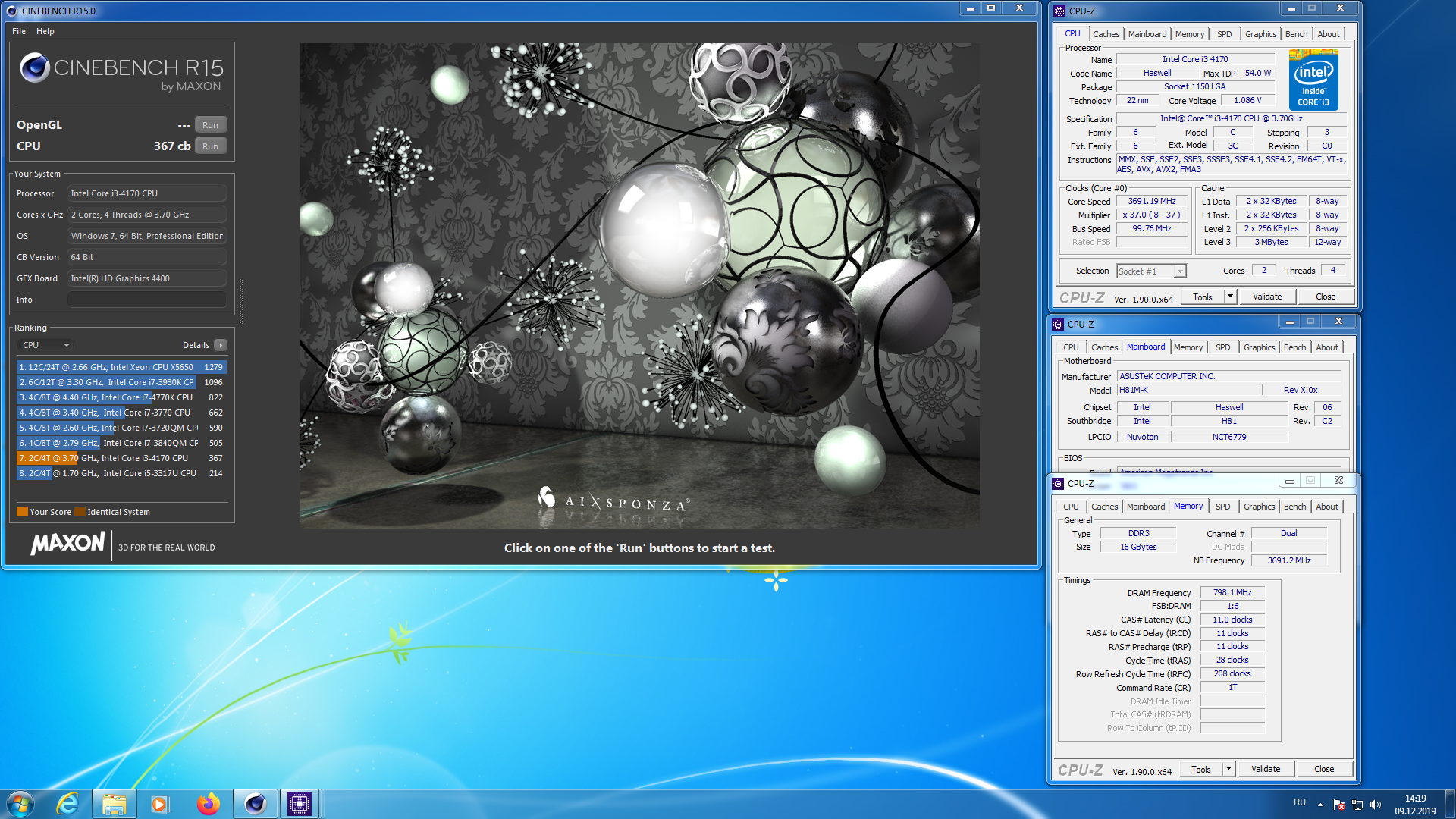Launch Internet Explorer from the taskbar
The height and width of the screenshot is (819, 1456).
67,804
